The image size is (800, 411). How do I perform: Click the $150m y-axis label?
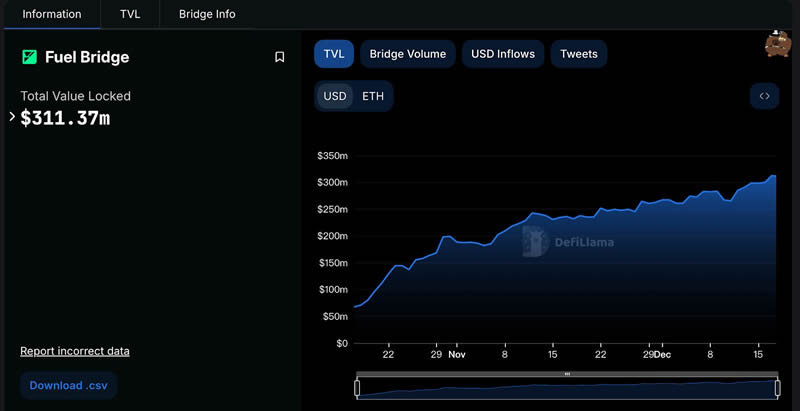coord(332,263)
